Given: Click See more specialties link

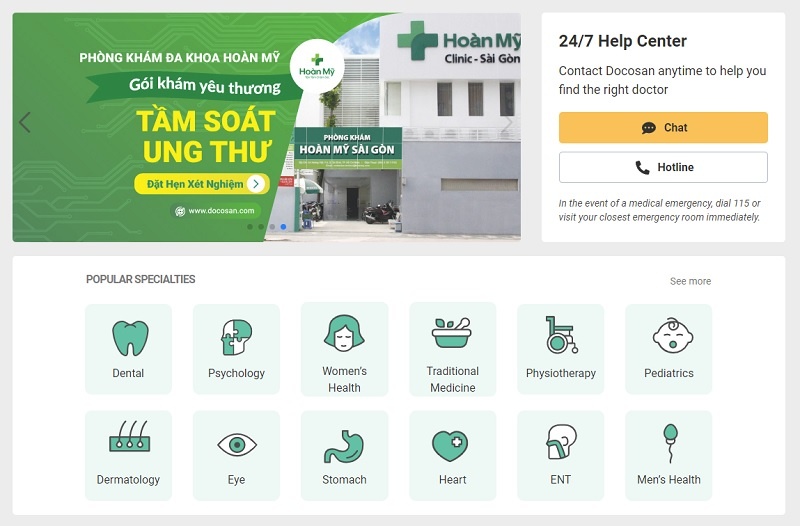Looking at the screenshot, I should (690, 281).
